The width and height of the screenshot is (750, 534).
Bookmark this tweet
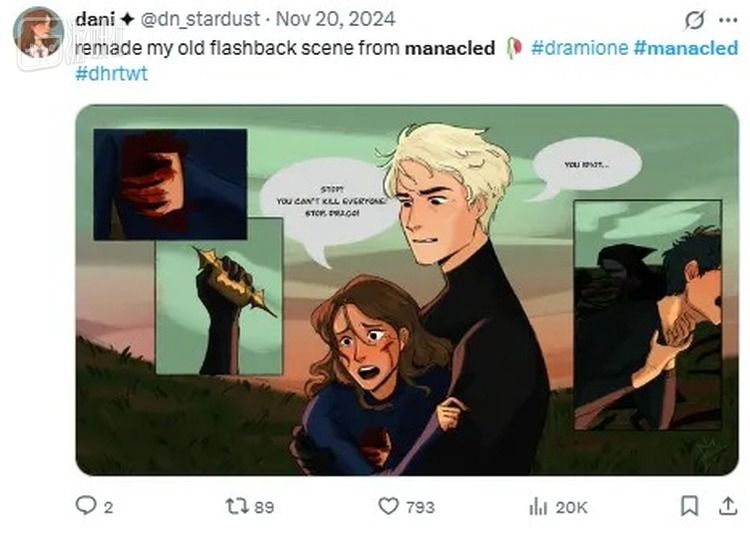coord(689,507)
